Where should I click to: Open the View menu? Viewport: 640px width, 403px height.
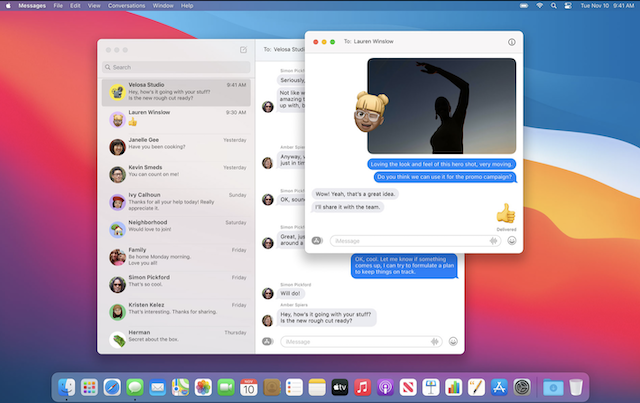(x=93, y=5)
